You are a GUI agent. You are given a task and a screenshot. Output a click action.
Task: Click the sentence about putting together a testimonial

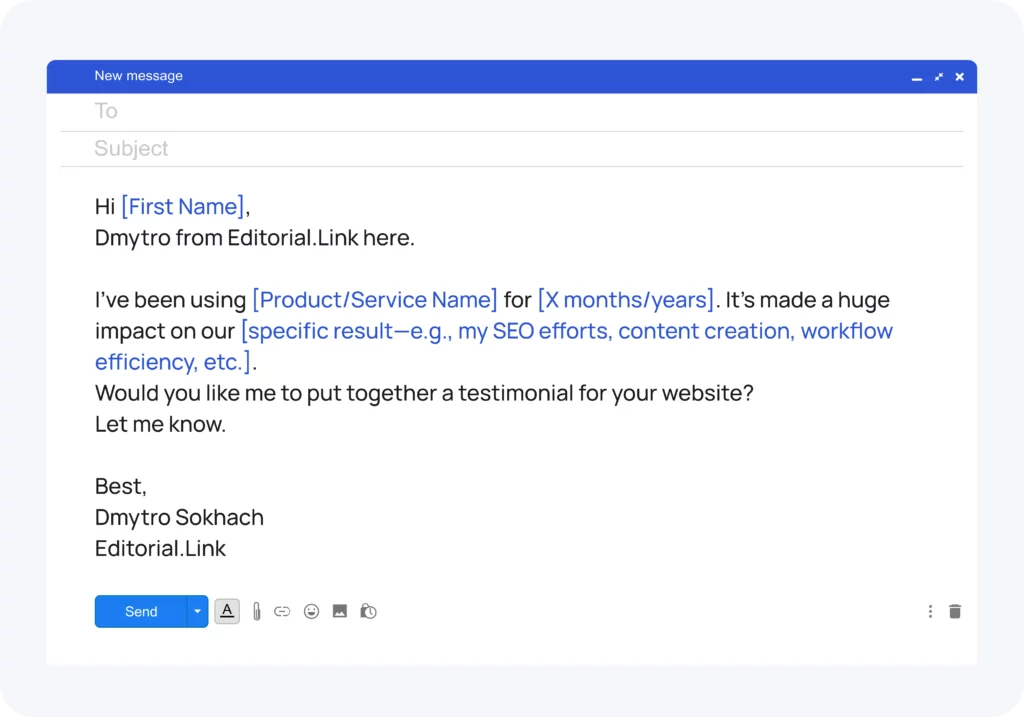(424, 393)
